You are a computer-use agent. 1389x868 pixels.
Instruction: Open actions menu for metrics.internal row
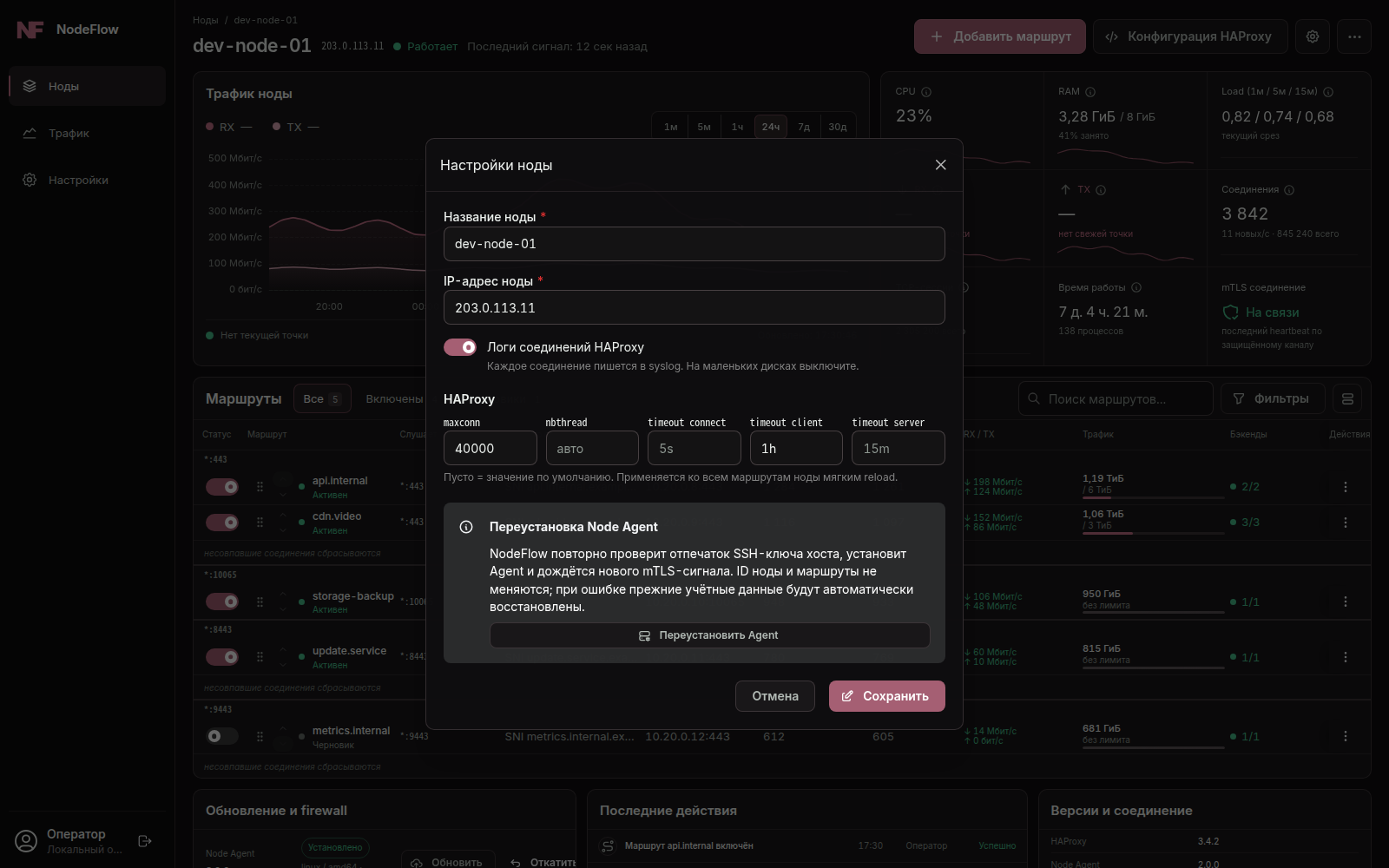point(1346,736)
